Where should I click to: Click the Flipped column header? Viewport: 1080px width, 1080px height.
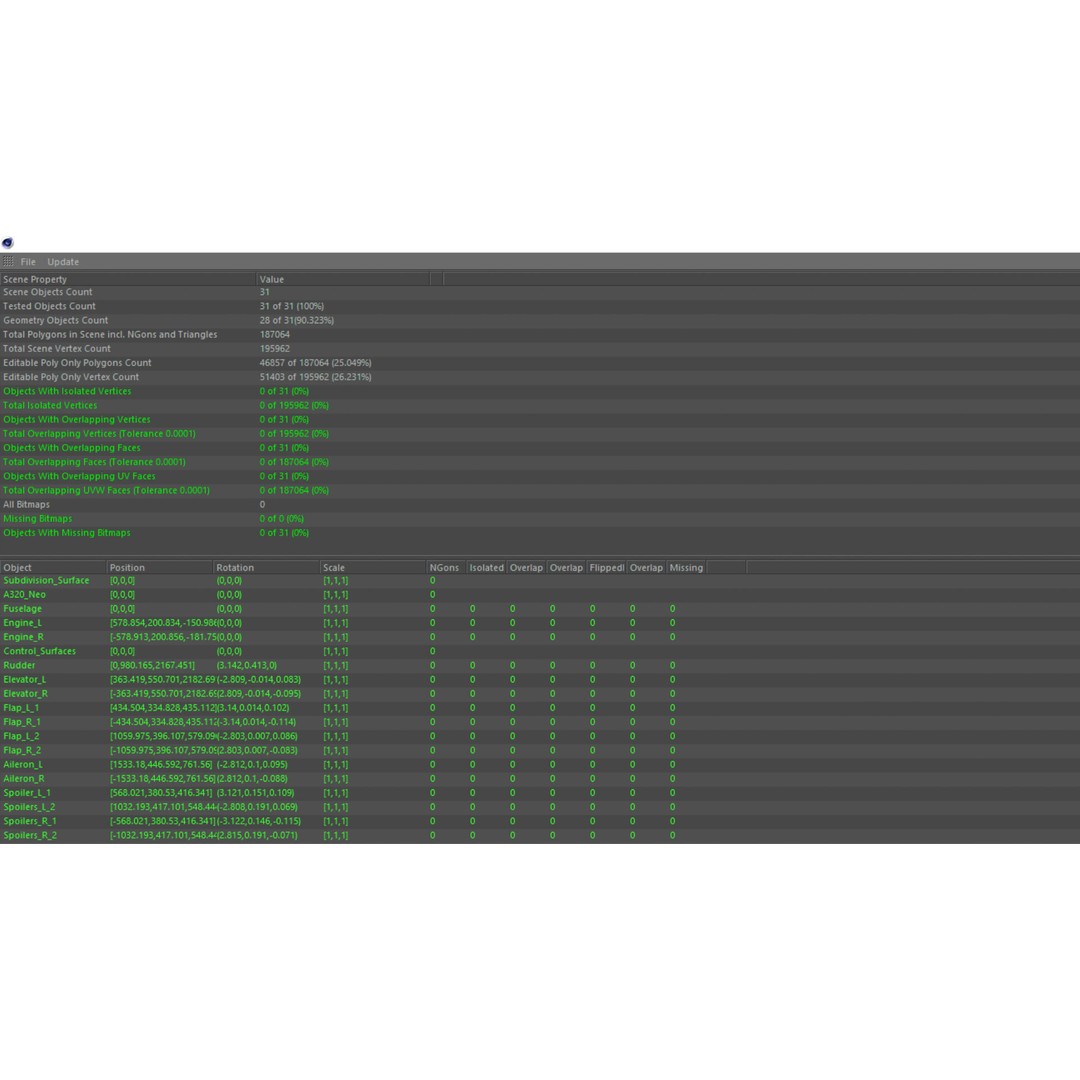click(x=606, y=568)
